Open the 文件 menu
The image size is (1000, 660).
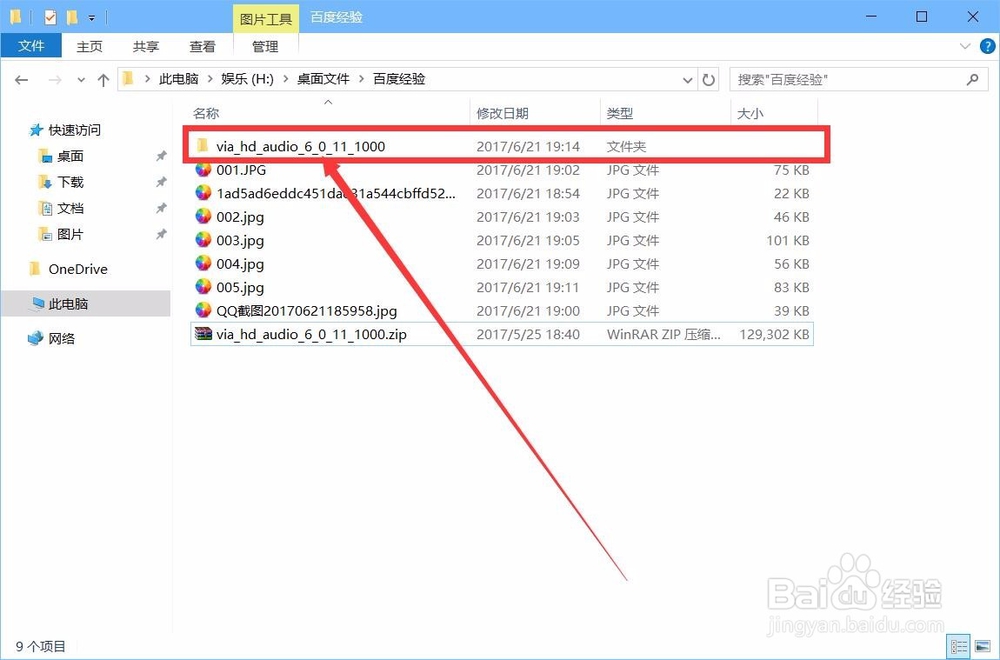pyautogui.click(x=31, y=46)
